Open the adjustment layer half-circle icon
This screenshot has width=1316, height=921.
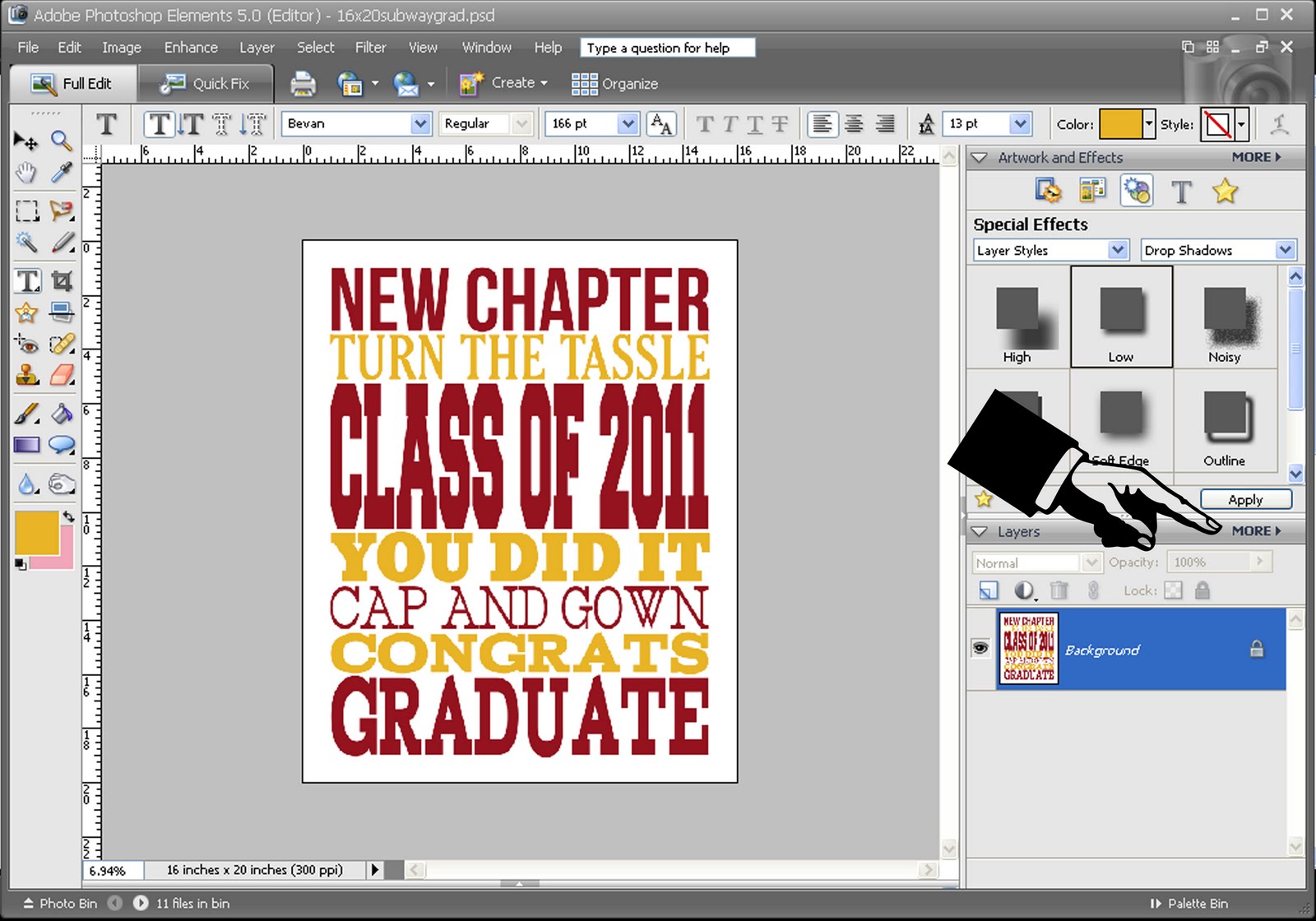point(1024,590)
